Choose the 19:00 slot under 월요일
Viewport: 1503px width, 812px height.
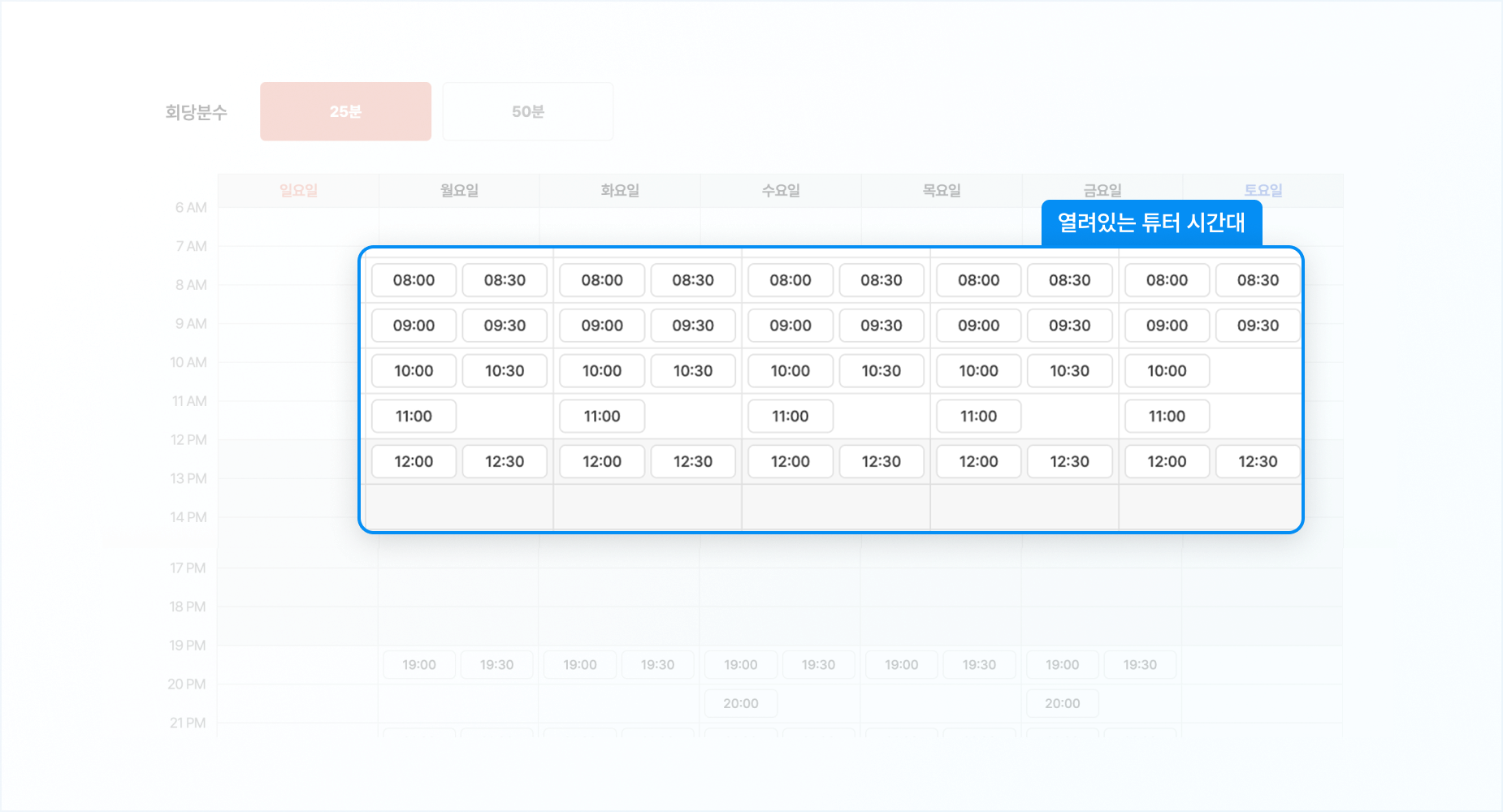pyautogui.click(x=419, y=664)
